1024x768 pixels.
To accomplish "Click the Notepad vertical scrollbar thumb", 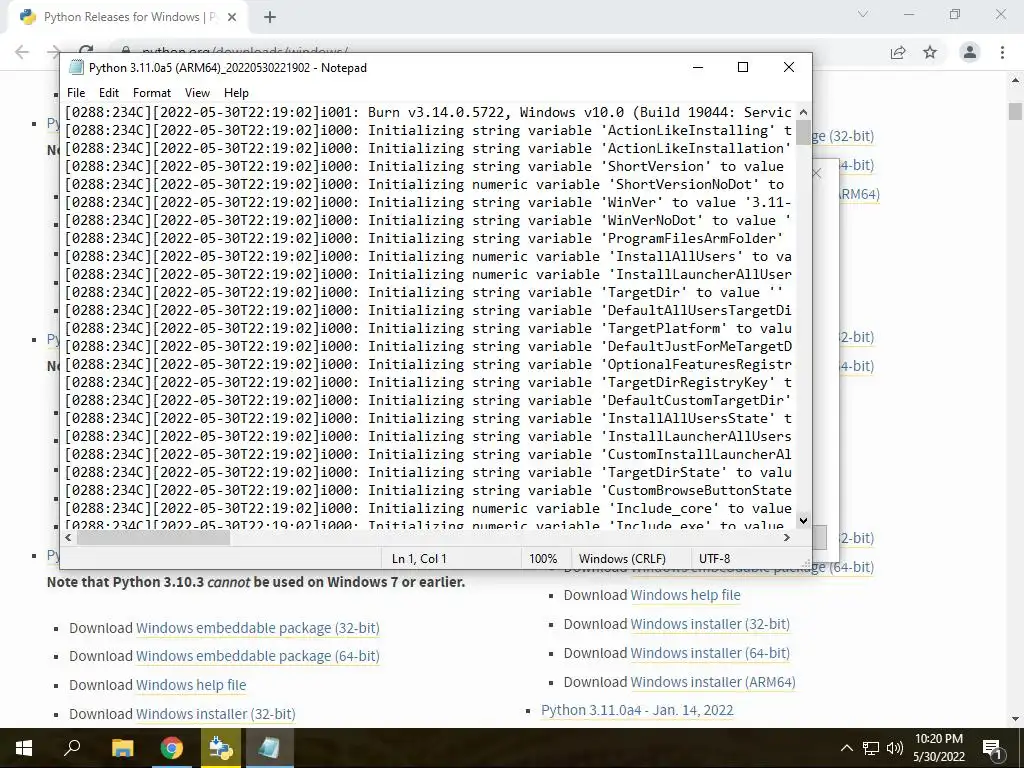I will [803, 133].
